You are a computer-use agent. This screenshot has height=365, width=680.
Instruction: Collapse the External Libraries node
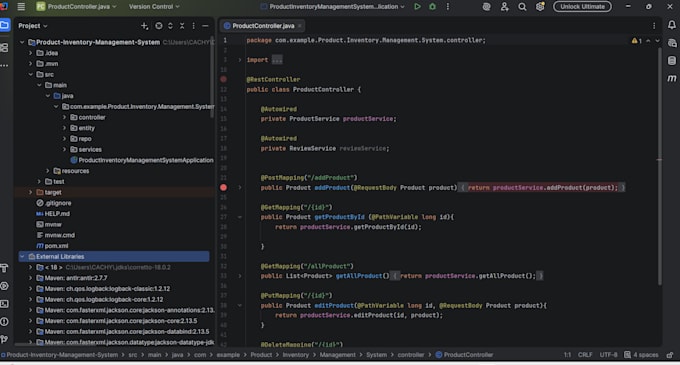click(x=22, y=257)
